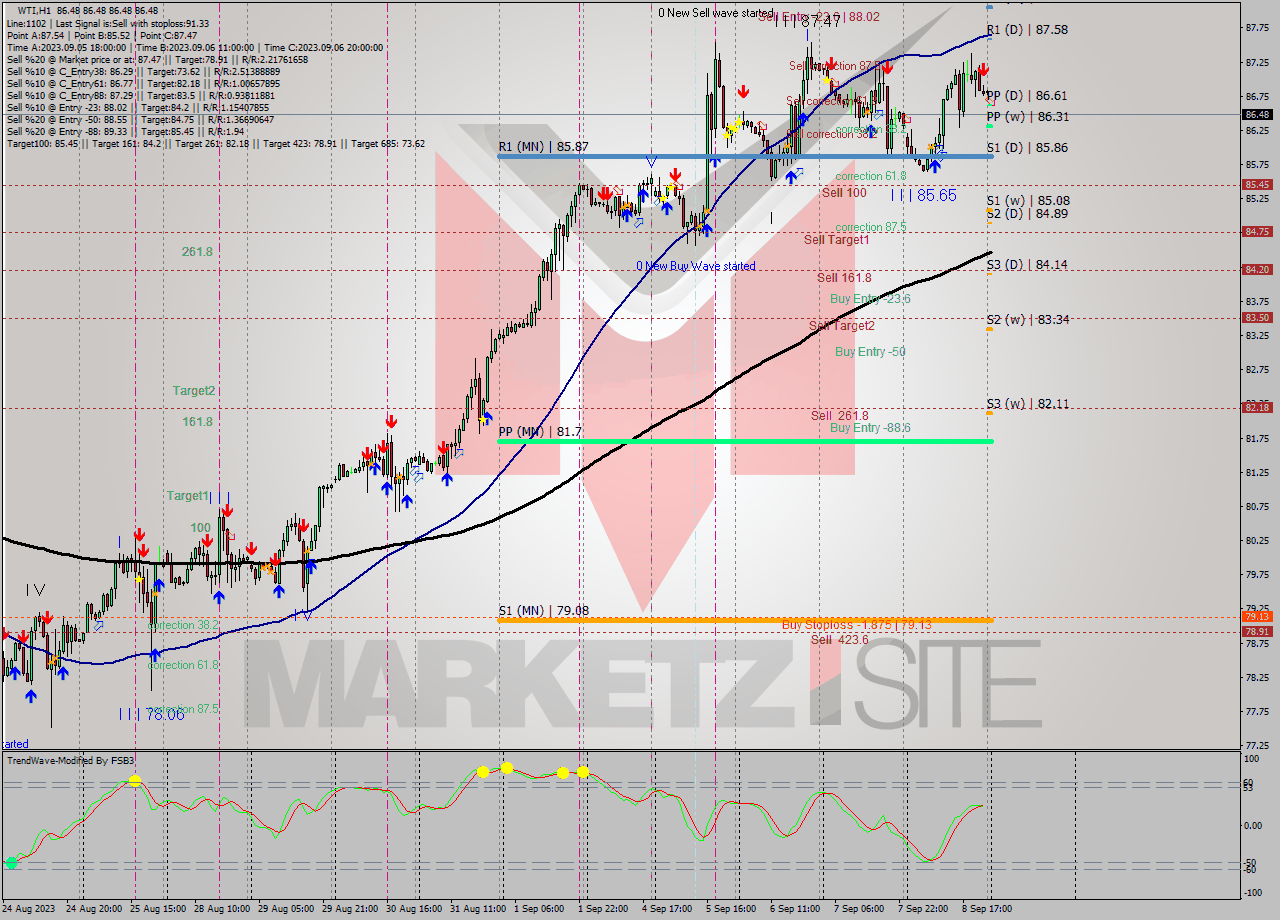
Task: Click the green PP (MN) horizontal line
Action: 745,441
